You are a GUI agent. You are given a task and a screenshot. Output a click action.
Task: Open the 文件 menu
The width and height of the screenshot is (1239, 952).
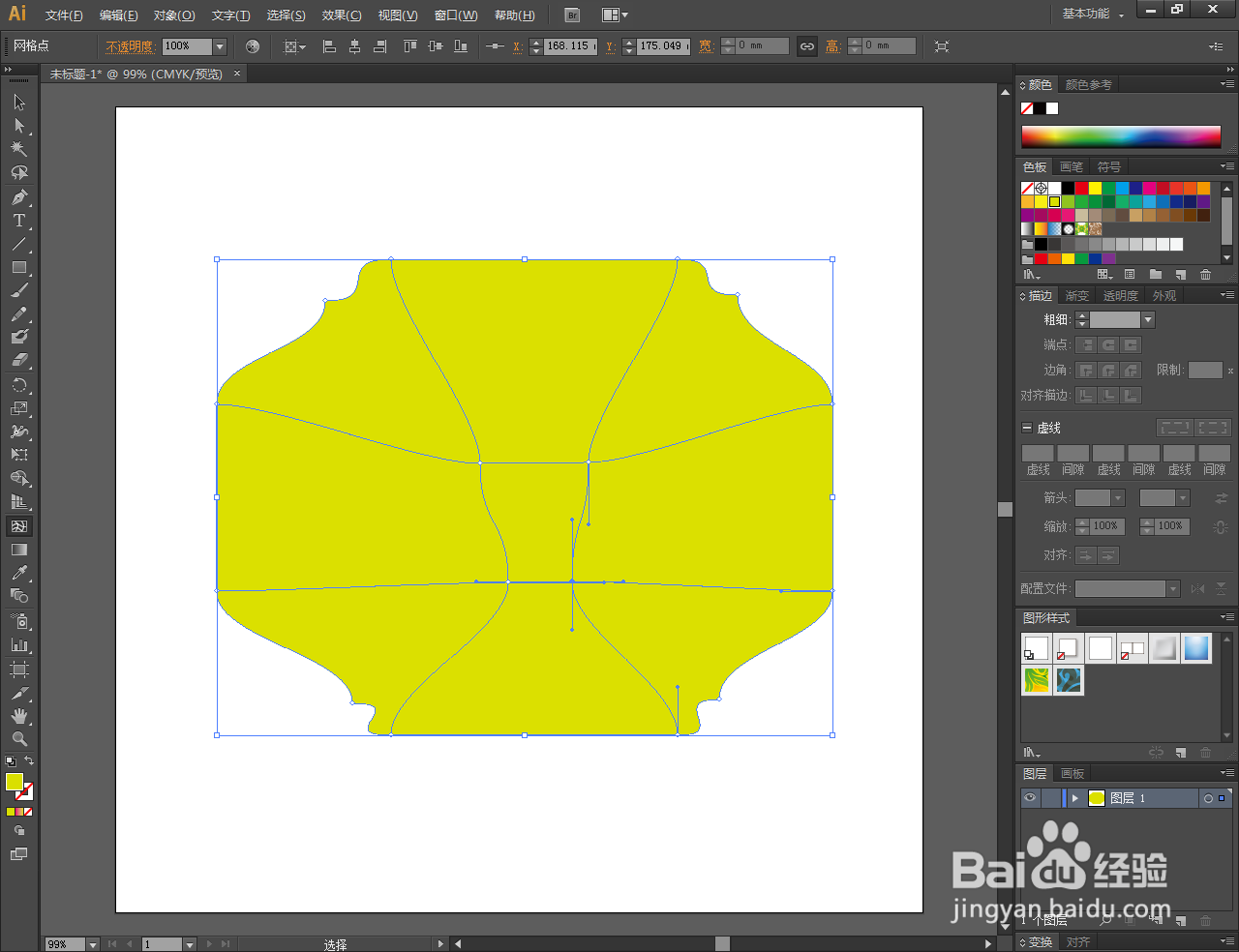pos(64,15)
